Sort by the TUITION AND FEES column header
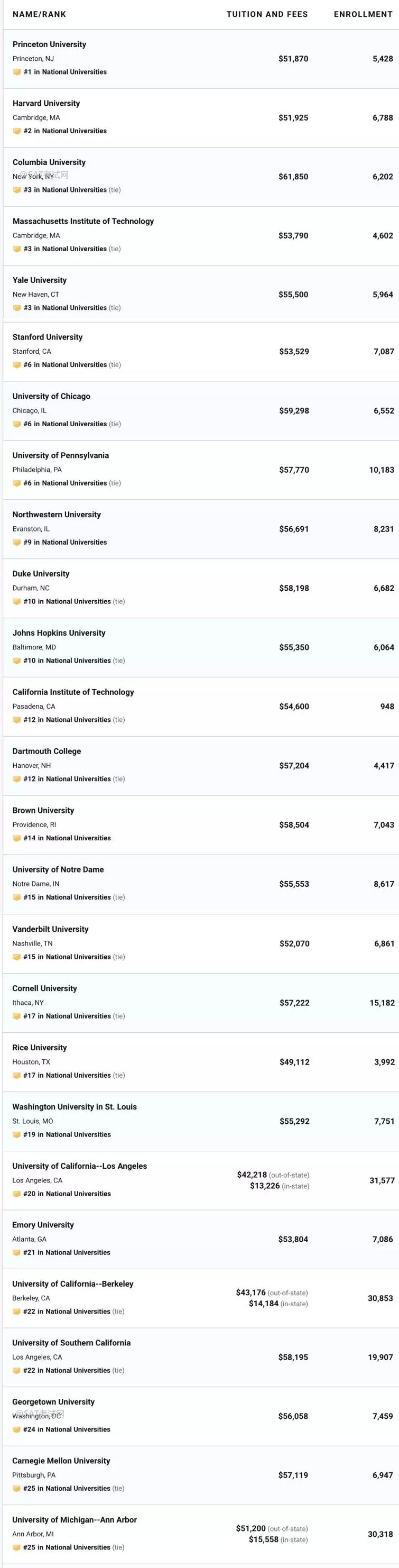The image size is (399, 1568). pyautogui.click(x=267, y=14)
